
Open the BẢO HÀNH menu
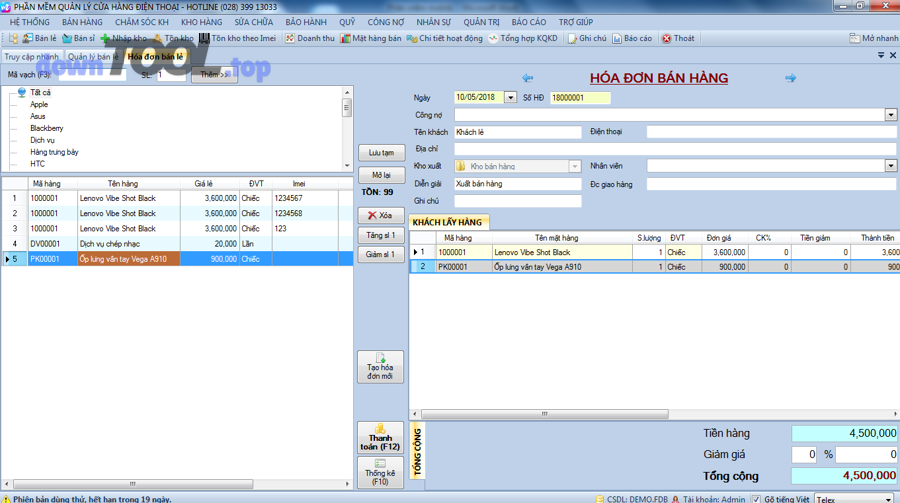305,22
